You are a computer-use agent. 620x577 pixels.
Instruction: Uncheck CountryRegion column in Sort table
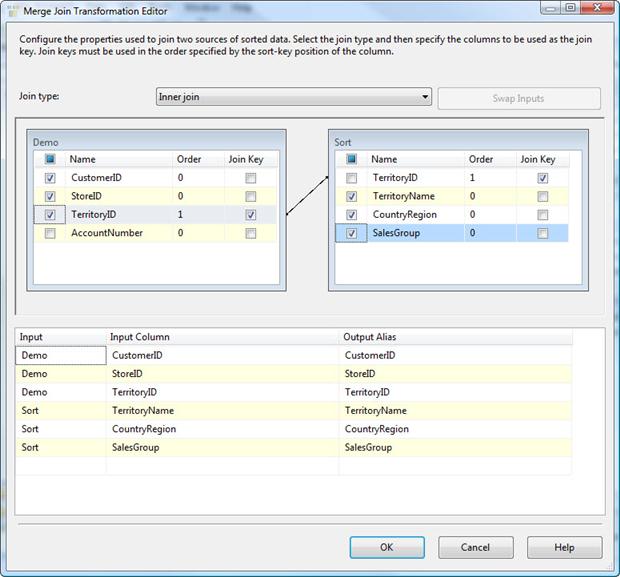[x=351, y=215]
